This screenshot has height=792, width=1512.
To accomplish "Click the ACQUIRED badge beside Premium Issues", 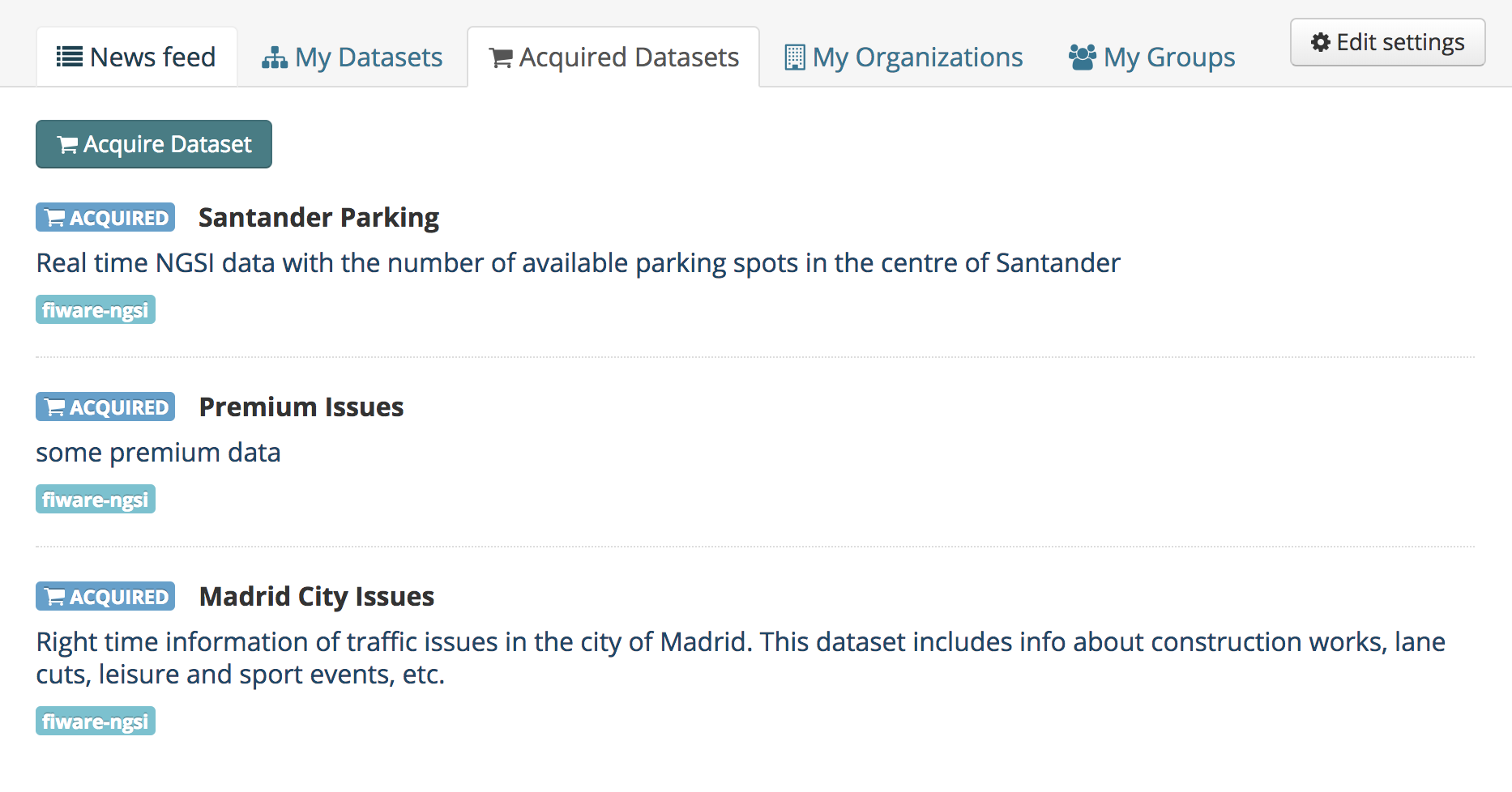I will tap(105, 407).
